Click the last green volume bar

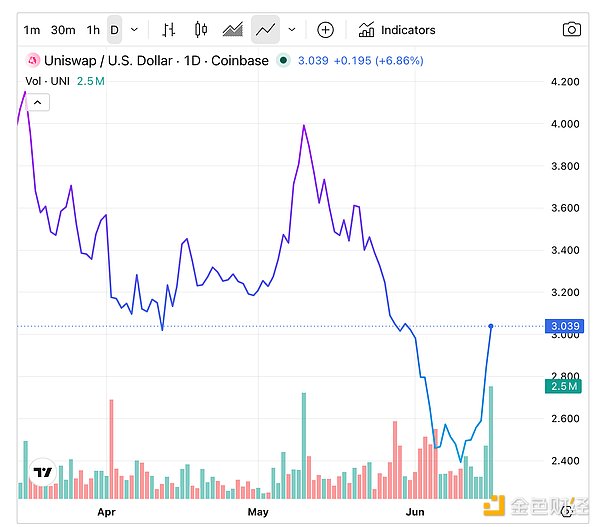tap(491, 442)
